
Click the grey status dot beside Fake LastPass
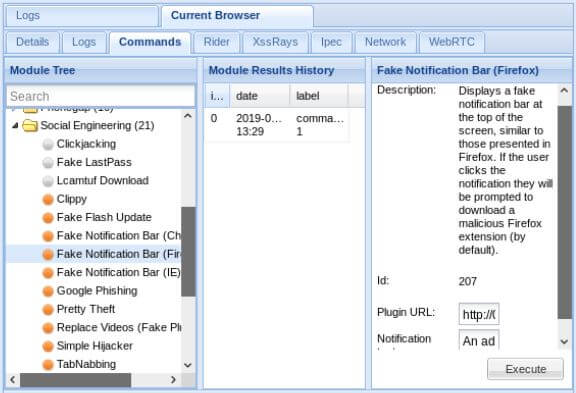[x=48, y=163]
